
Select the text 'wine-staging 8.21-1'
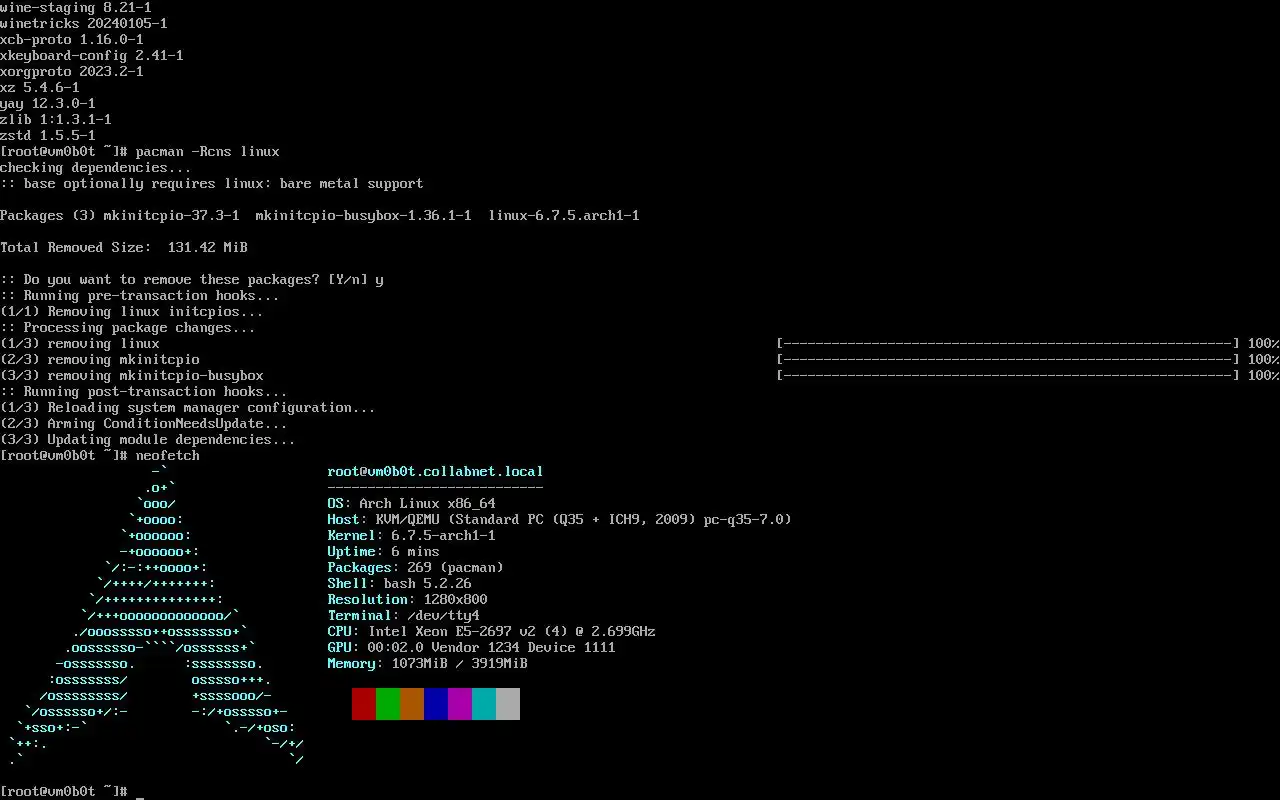[x=76, y=8]
